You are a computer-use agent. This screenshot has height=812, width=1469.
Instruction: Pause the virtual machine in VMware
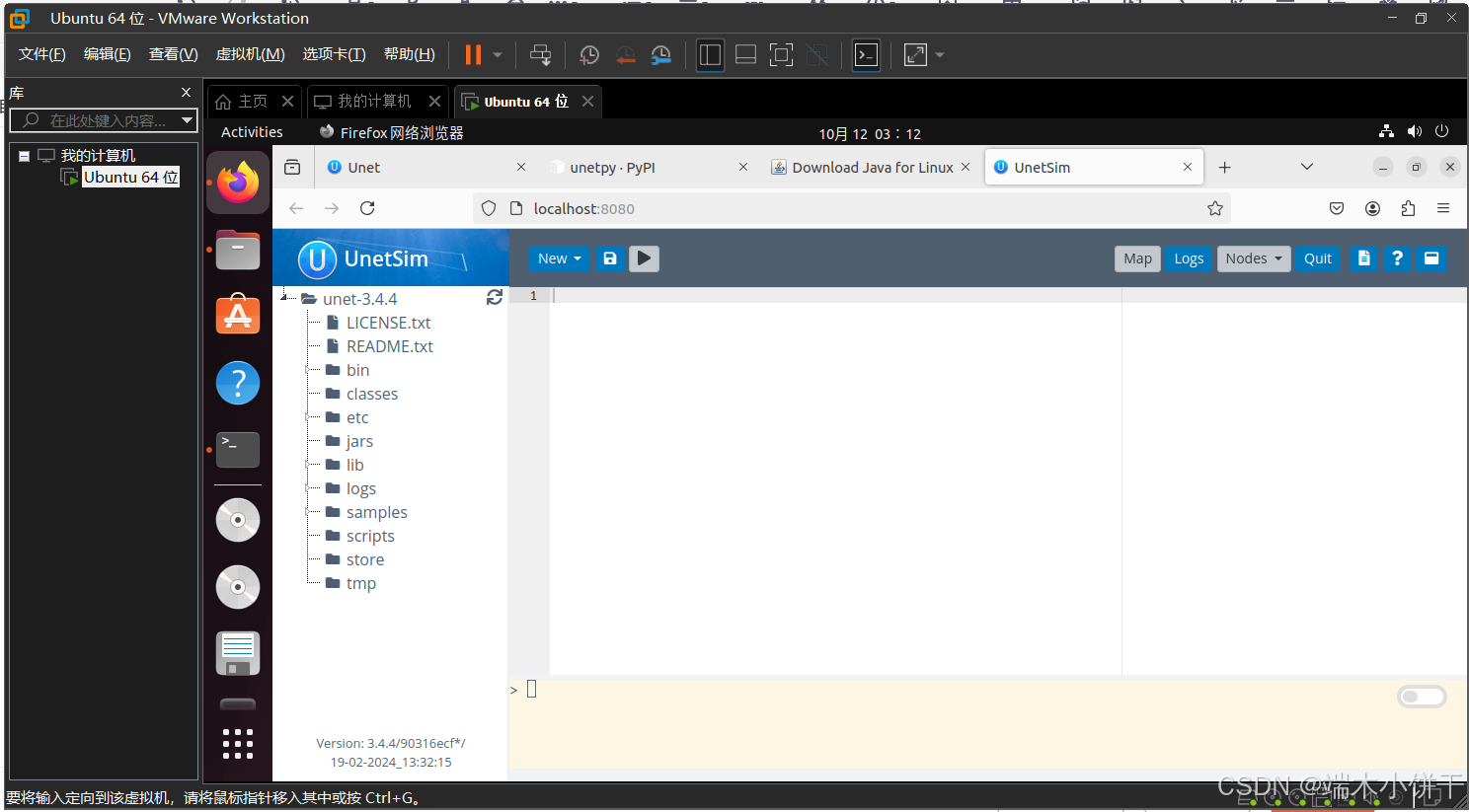473,55
